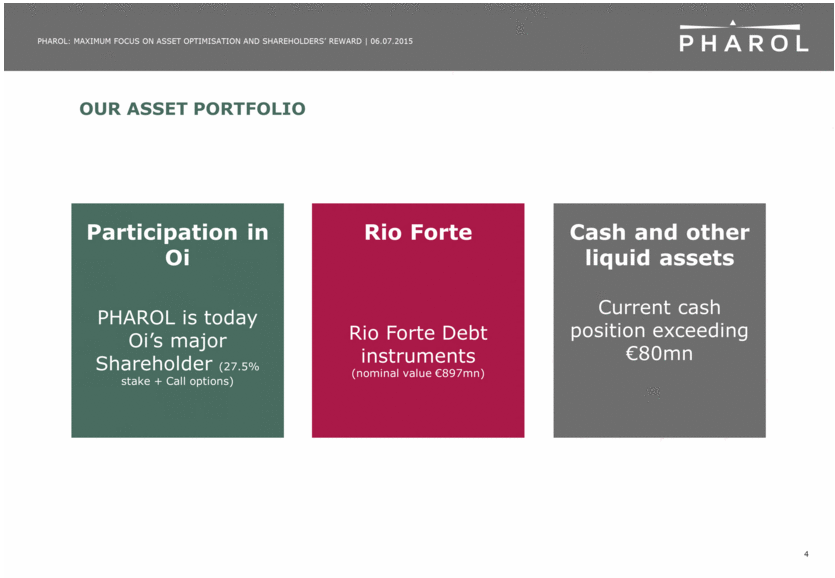Select the header tagline about asset optimisation
The height and width of the screenshot is (578, 835).
pyautogui.click(x=199, y=40)
